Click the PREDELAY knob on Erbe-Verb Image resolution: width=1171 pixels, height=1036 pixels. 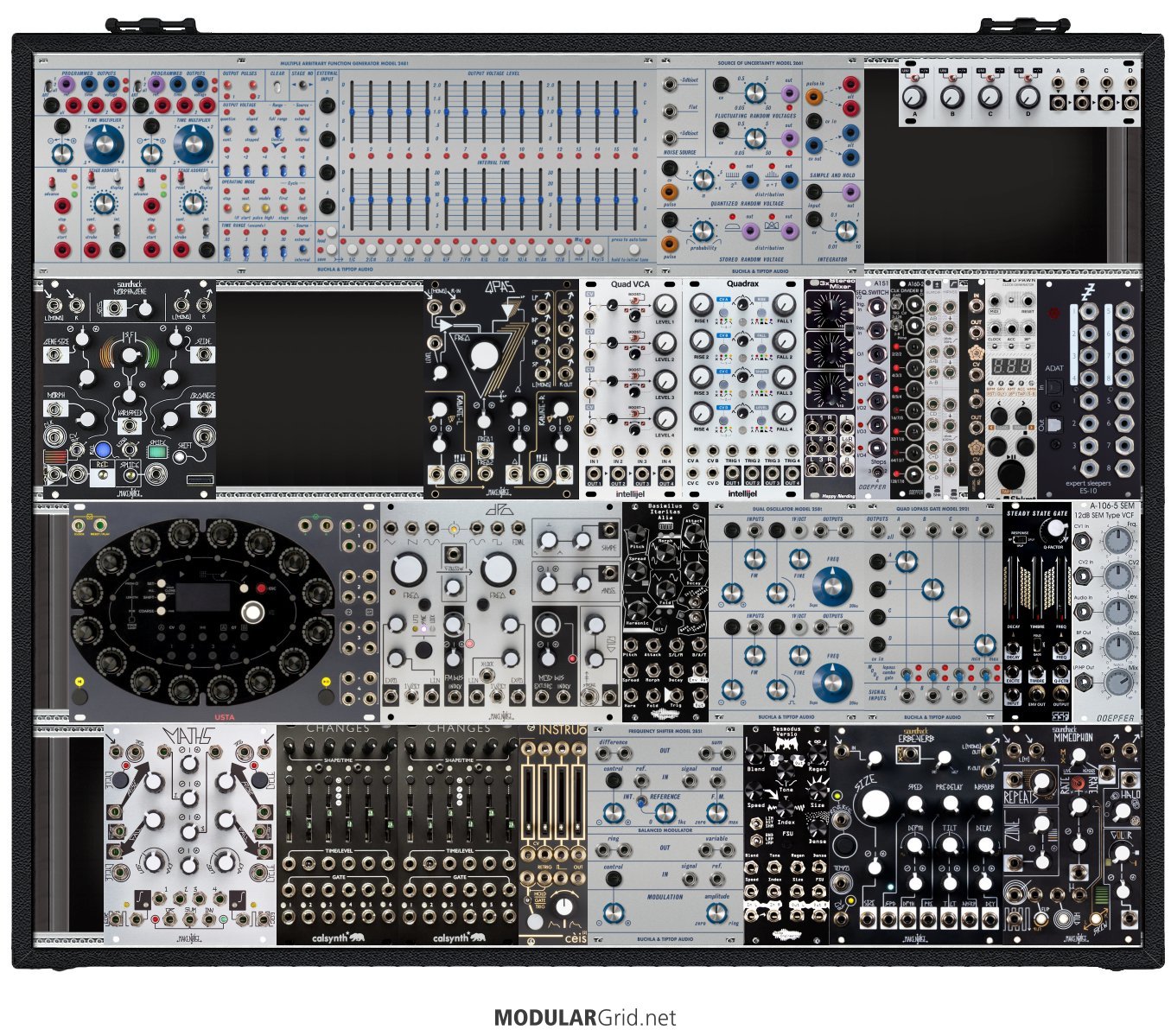pos(949,804)
